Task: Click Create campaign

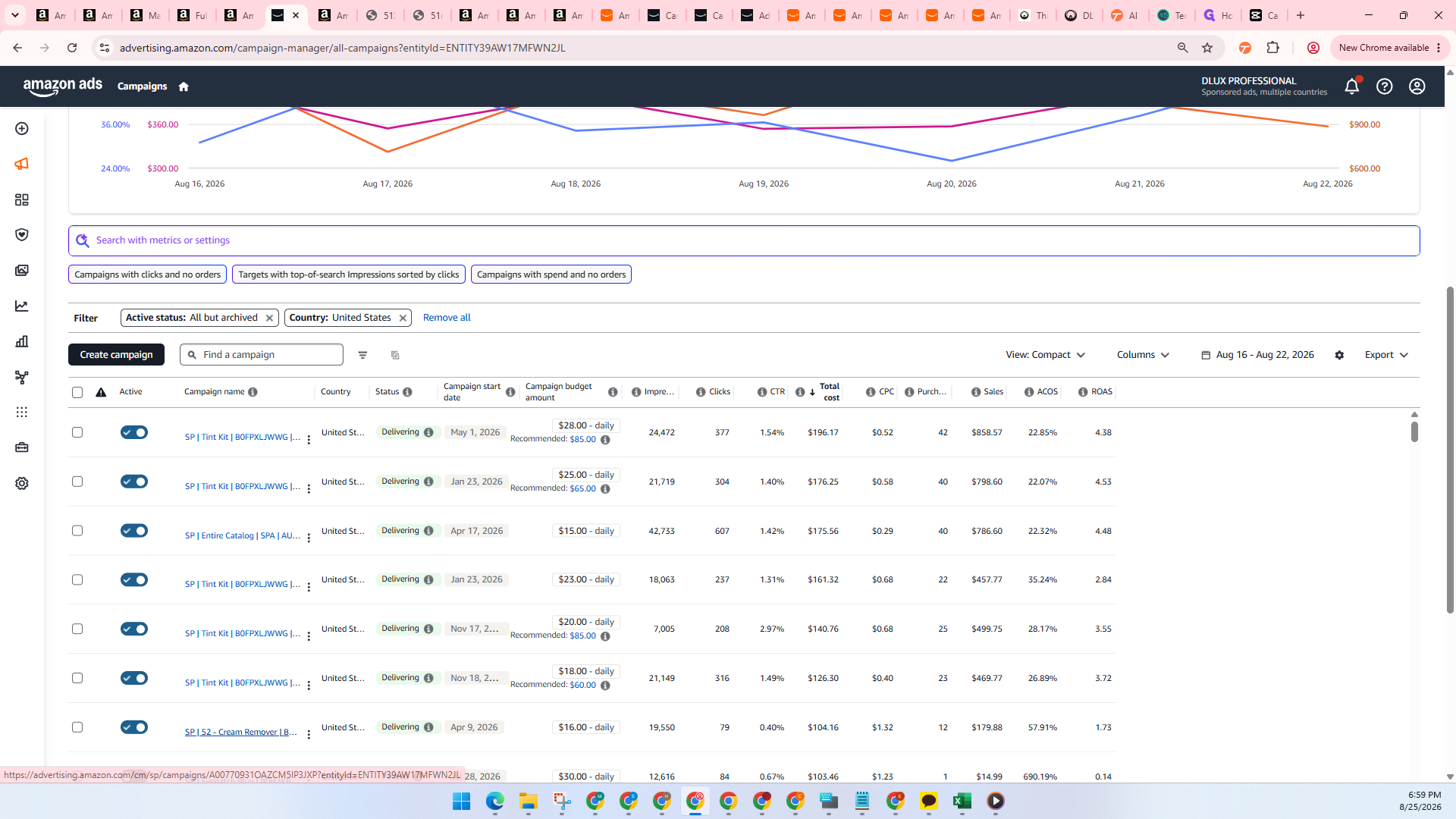Action: coord(116,355)
